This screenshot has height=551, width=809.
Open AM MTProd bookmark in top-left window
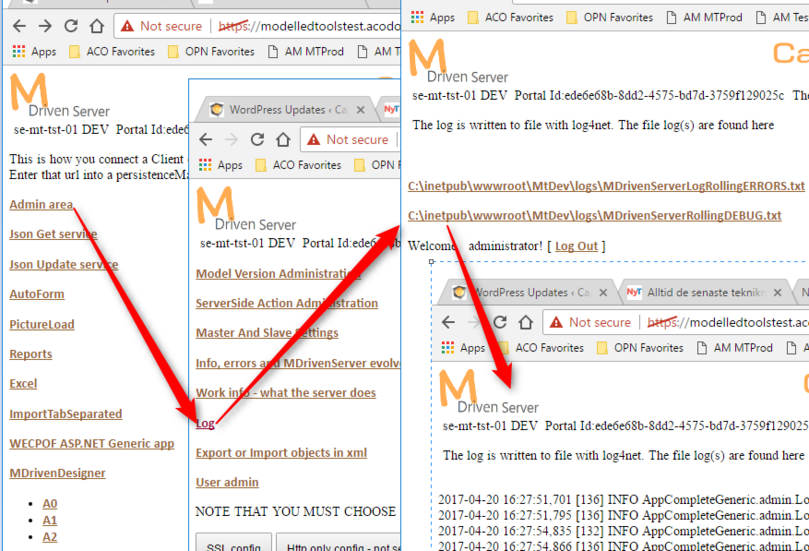306,52
